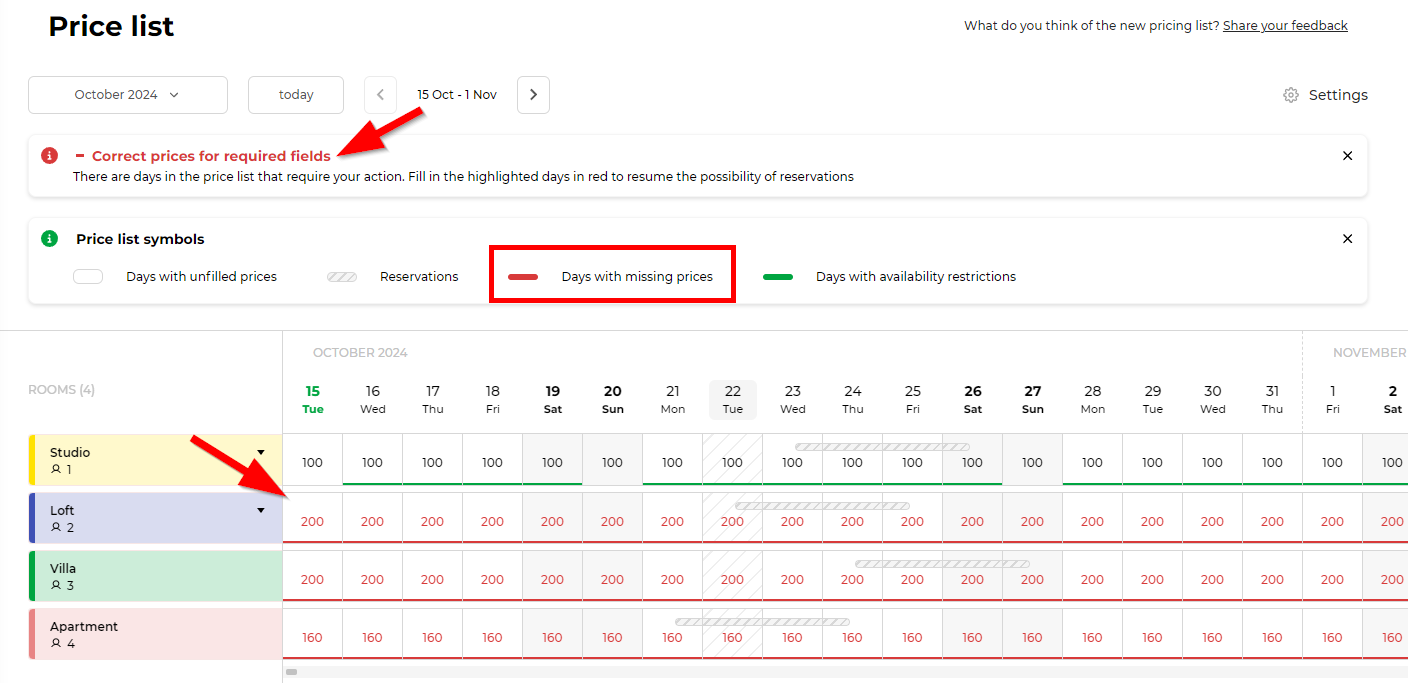Image resolution: width=1408 pixels, height=683 pixels.
Task: Go to the previous date range
Action: [x=380, y=95]
